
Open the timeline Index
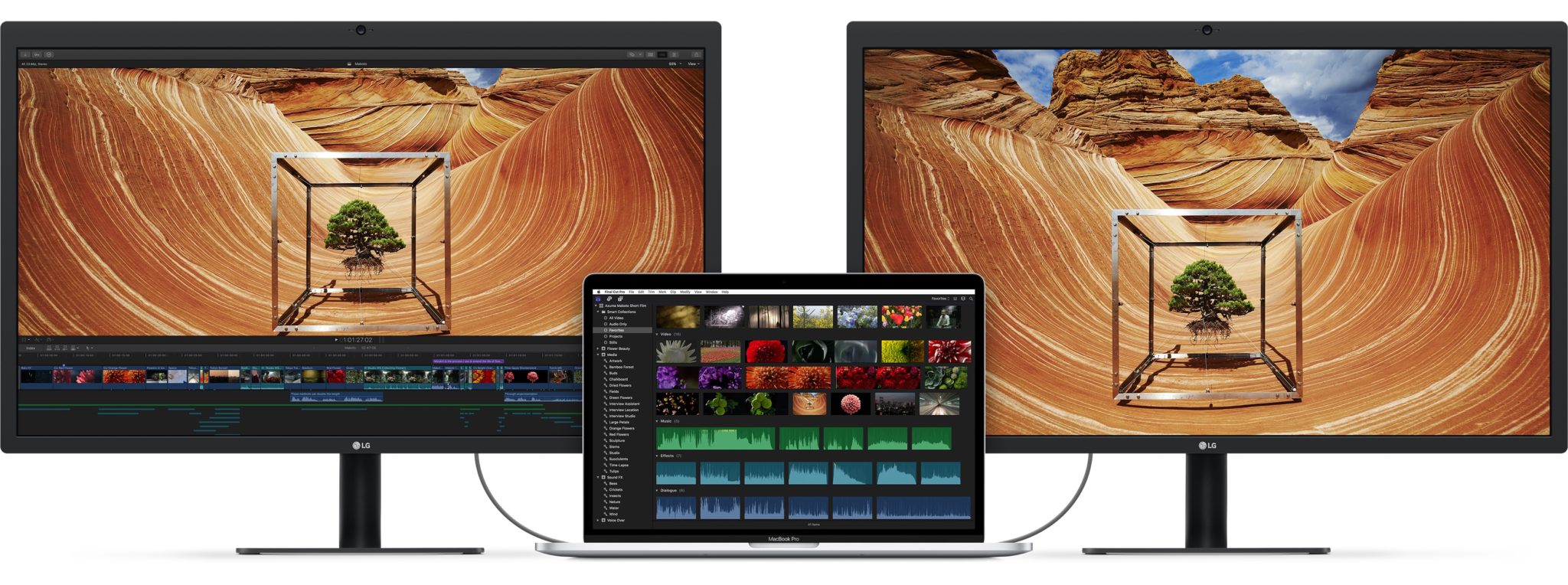pyautogui.click(x=31, y=348)
